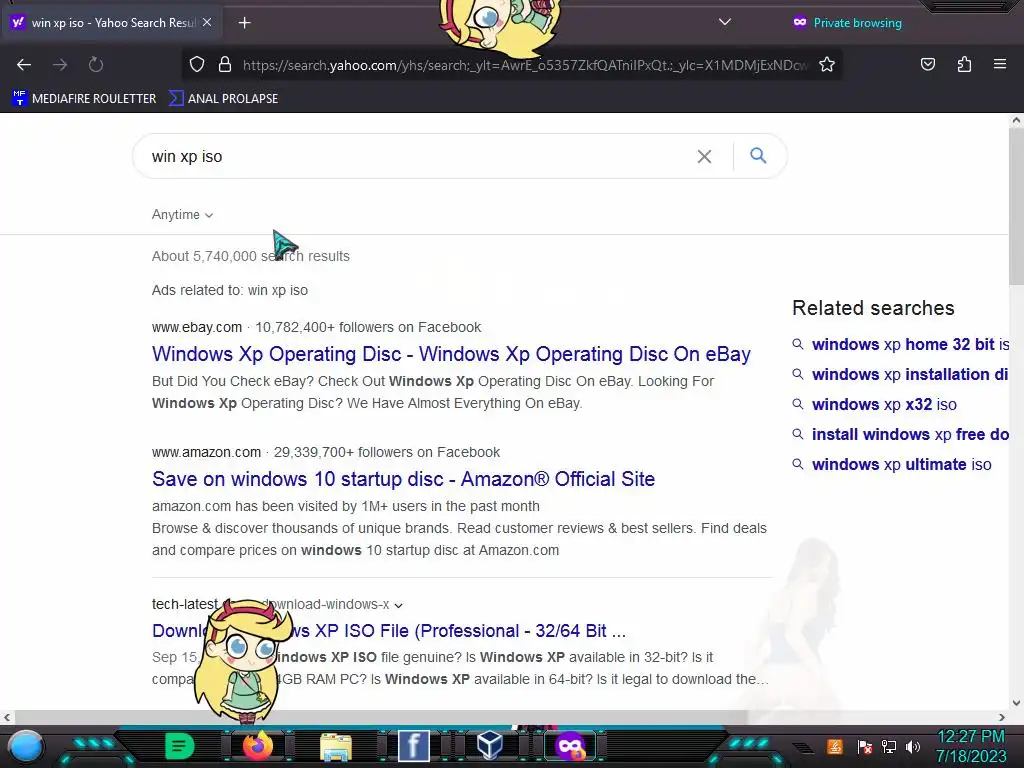
Task: Select related search windows xp home 32 bit
Action: click(x=910, y=344)
